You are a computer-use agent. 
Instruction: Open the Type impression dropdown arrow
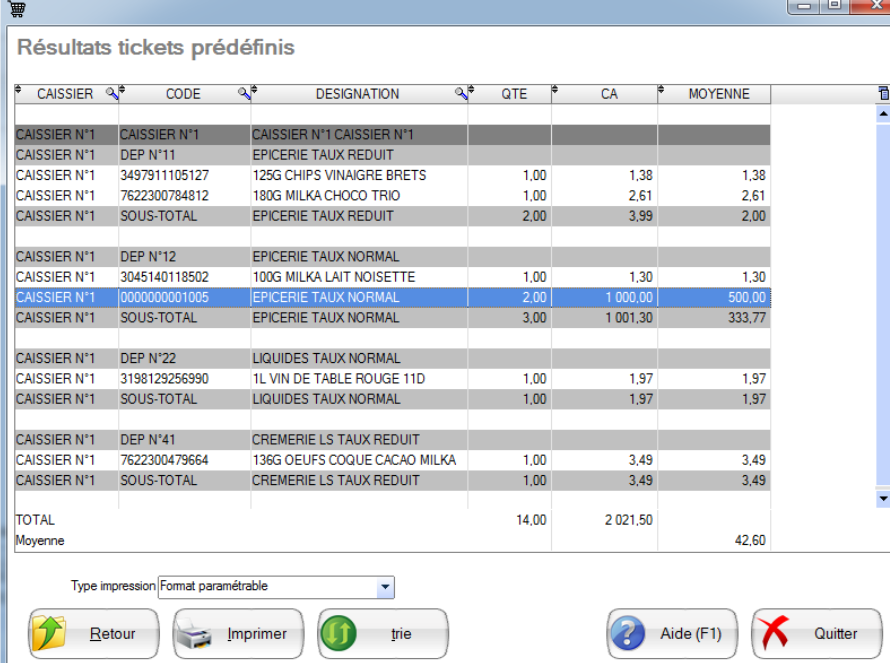point(386,587)
